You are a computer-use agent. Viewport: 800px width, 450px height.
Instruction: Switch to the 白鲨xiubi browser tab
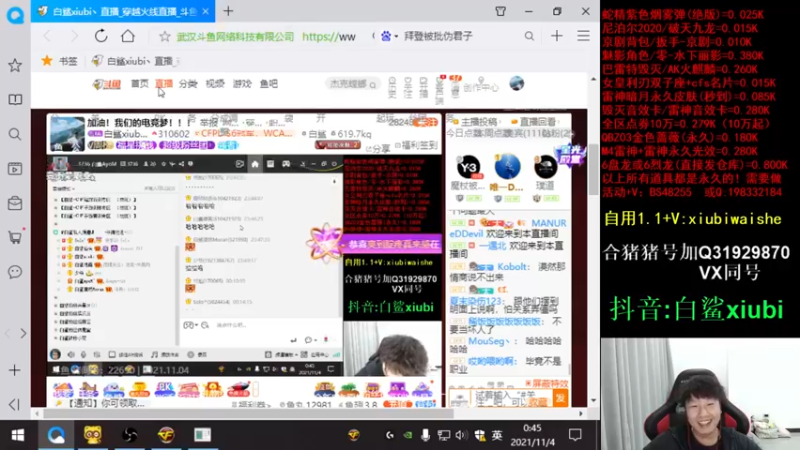tap(122, 11)
